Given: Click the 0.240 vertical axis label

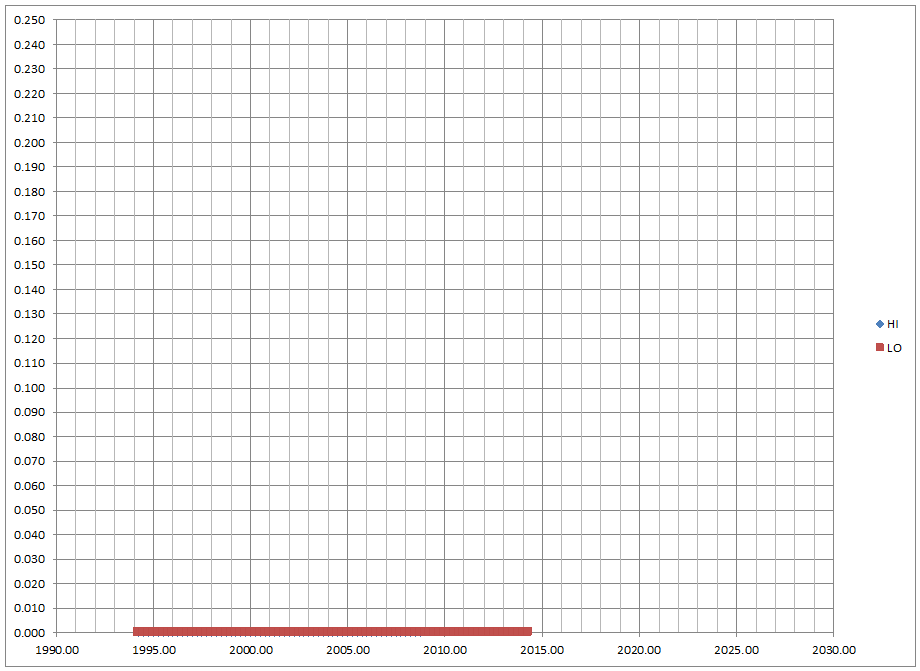Looking at the screenshot, I should click(29, 45).
